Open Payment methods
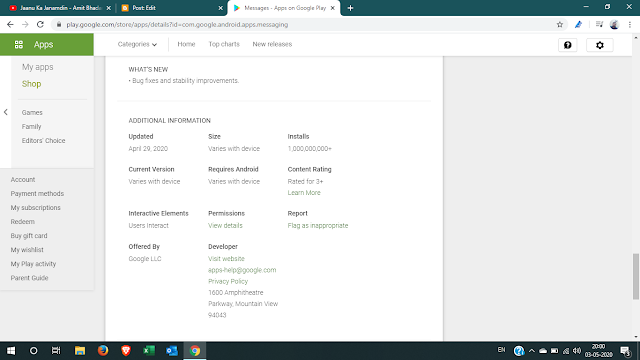This screenshot has width=640, height=360. [x=37, y=193]
